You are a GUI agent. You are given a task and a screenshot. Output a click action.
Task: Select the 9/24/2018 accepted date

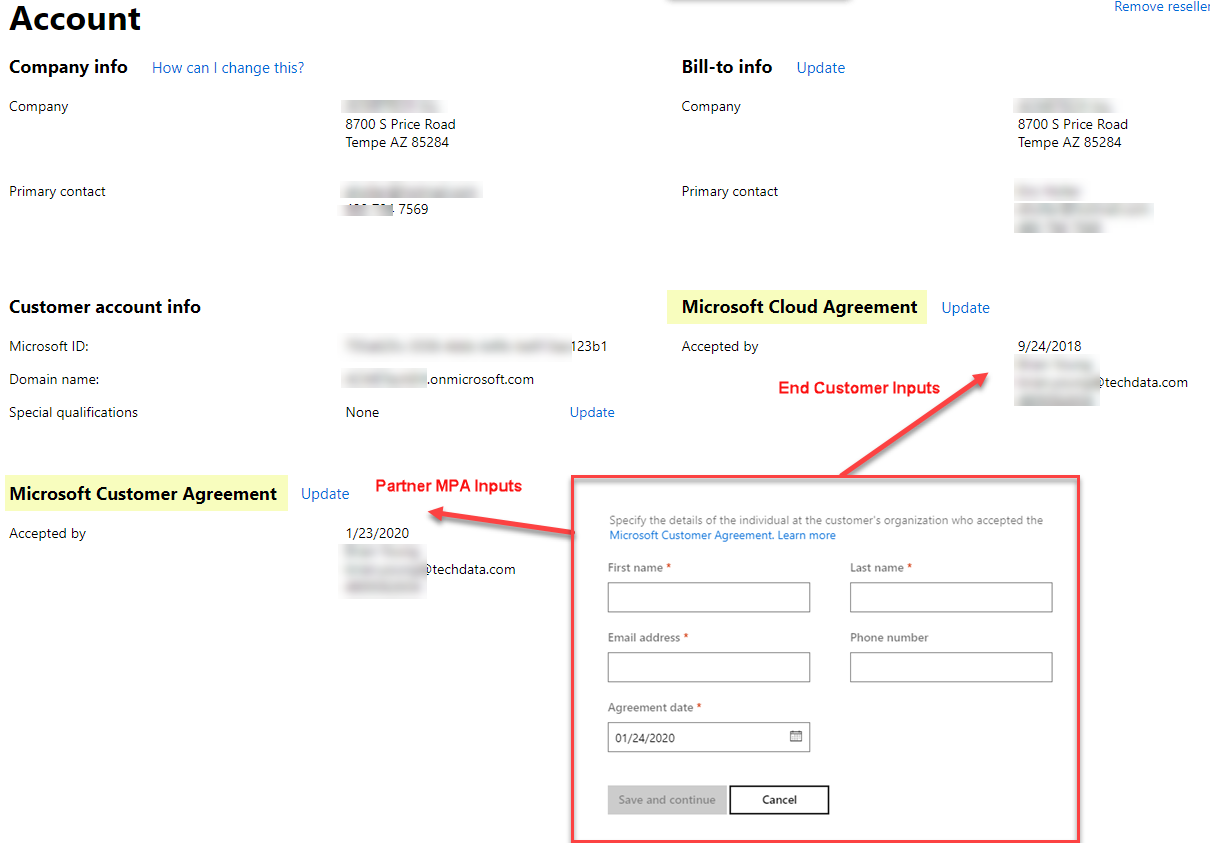[1050, 346]
